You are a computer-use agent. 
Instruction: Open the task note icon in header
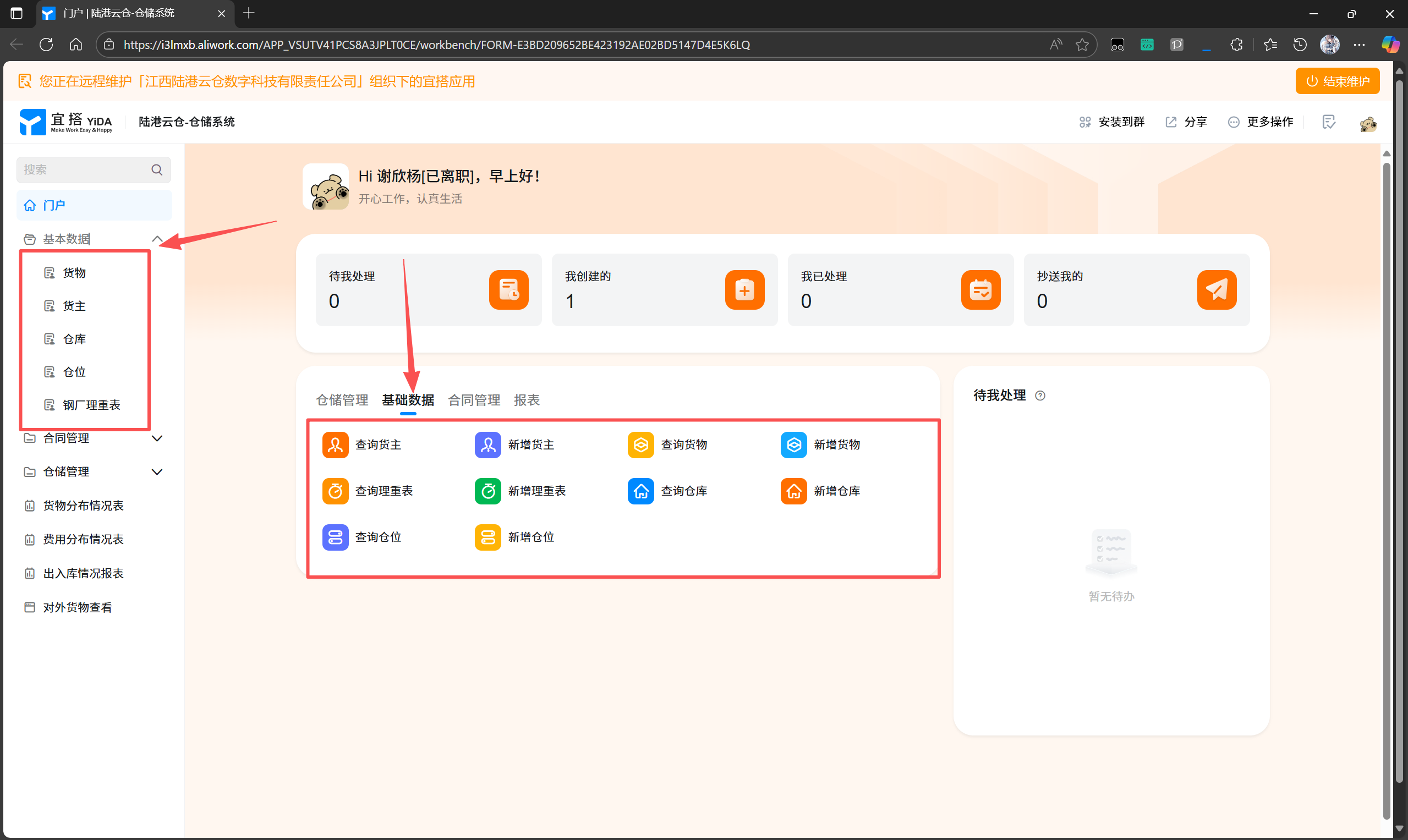pyautogui.click(x=1329, y=122)
